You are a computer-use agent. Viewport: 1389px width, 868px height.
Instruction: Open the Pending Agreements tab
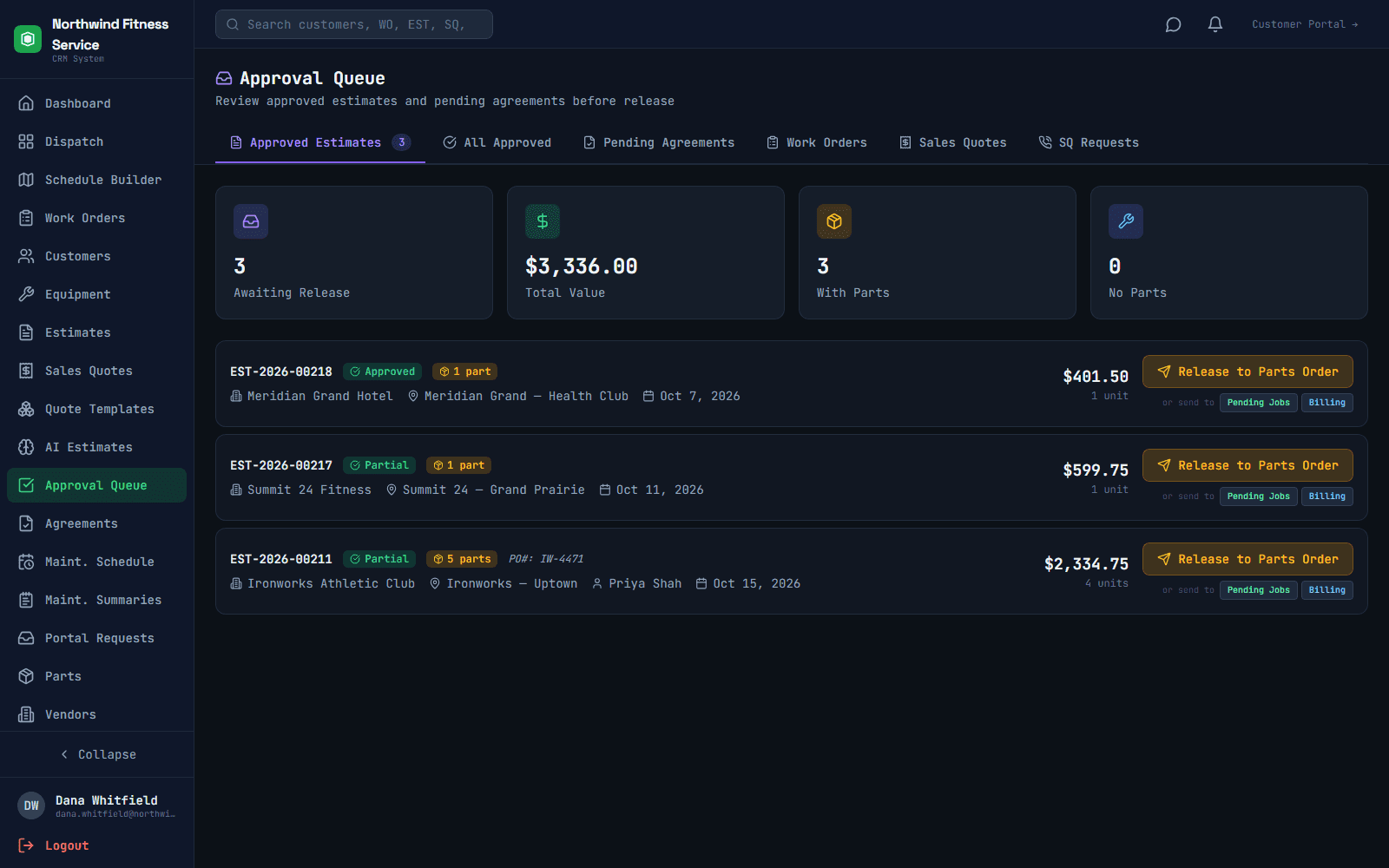[659, 142]
